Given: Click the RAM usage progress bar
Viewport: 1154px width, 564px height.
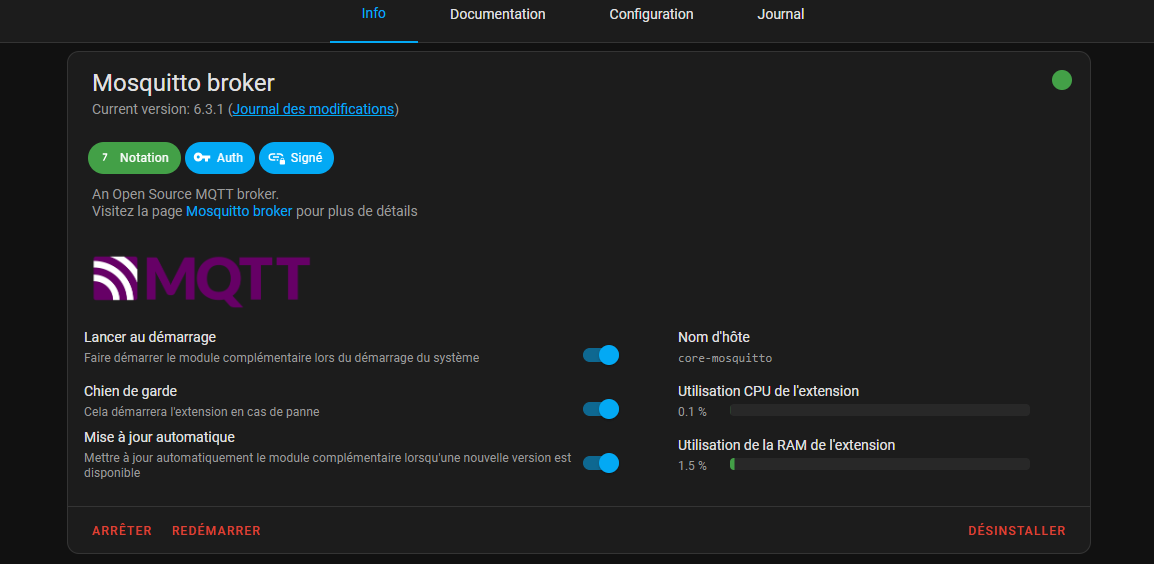Looking at the screenshot, I should pos(879,464).
